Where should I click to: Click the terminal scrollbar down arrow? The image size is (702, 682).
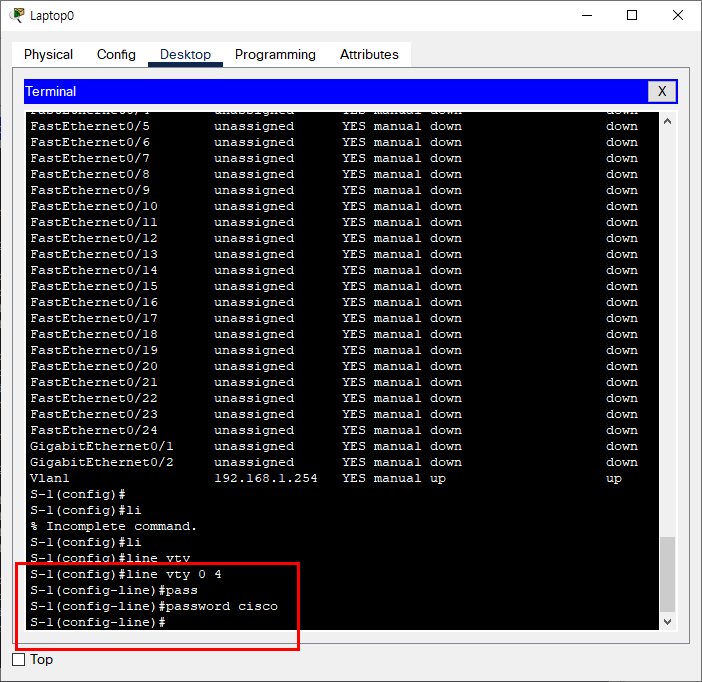click(x=667, y=622)
